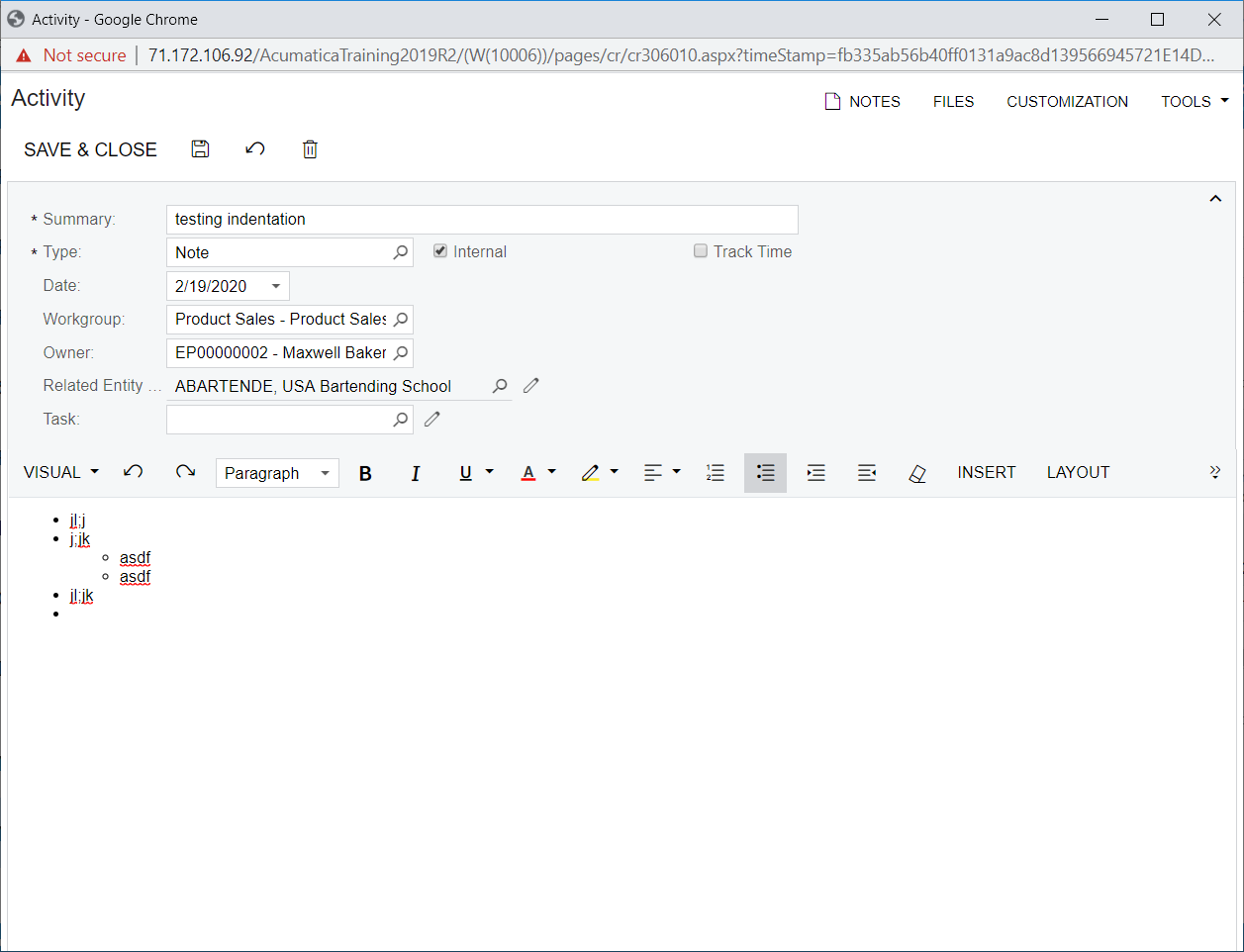The image size is (1244, 952).
Task: Open the Paragraph style dropdown
Action: pos(277,473)
